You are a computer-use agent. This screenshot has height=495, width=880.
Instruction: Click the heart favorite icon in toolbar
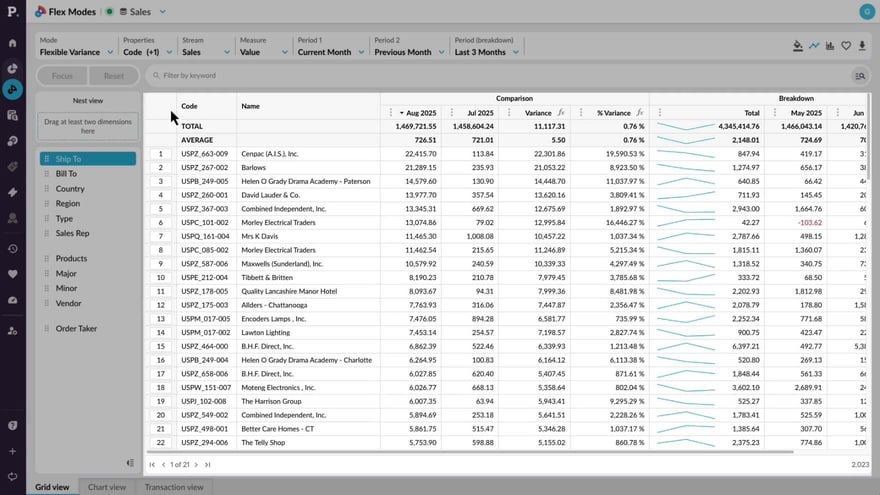pyautogui.click(x=846, y=45)
